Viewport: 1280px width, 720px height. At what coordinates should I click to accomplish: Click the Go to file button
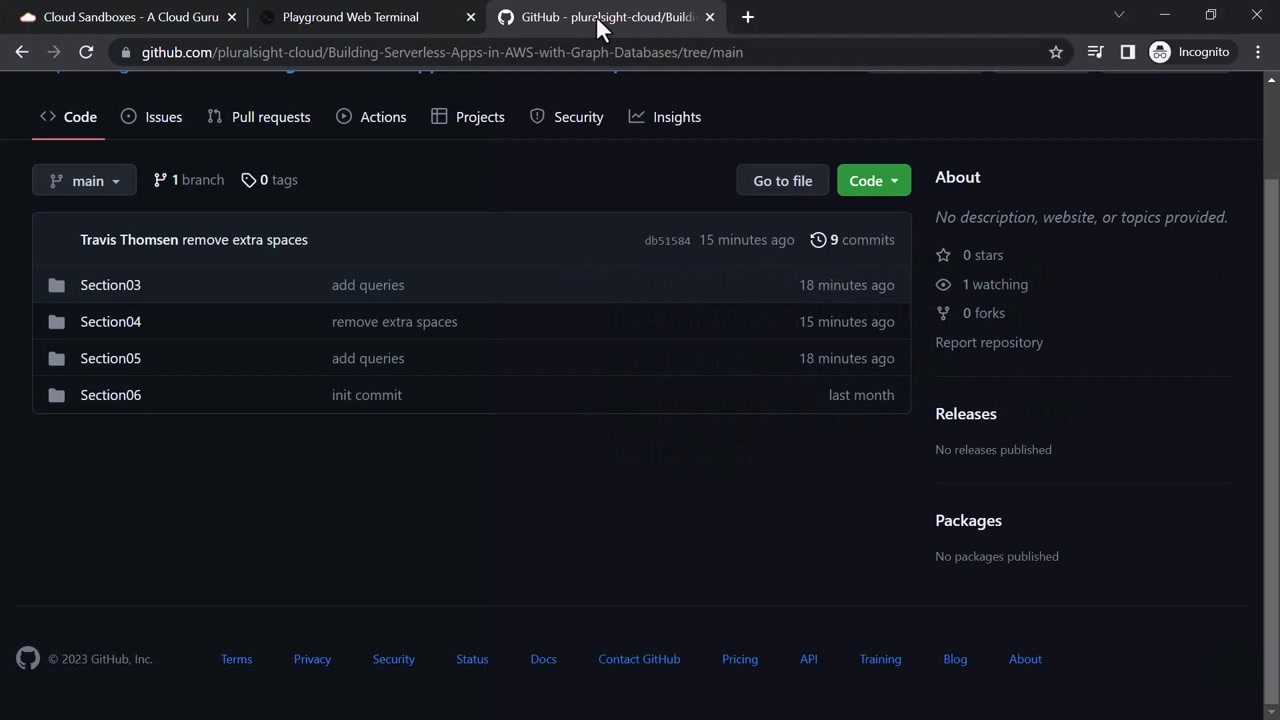coord(783,180)
